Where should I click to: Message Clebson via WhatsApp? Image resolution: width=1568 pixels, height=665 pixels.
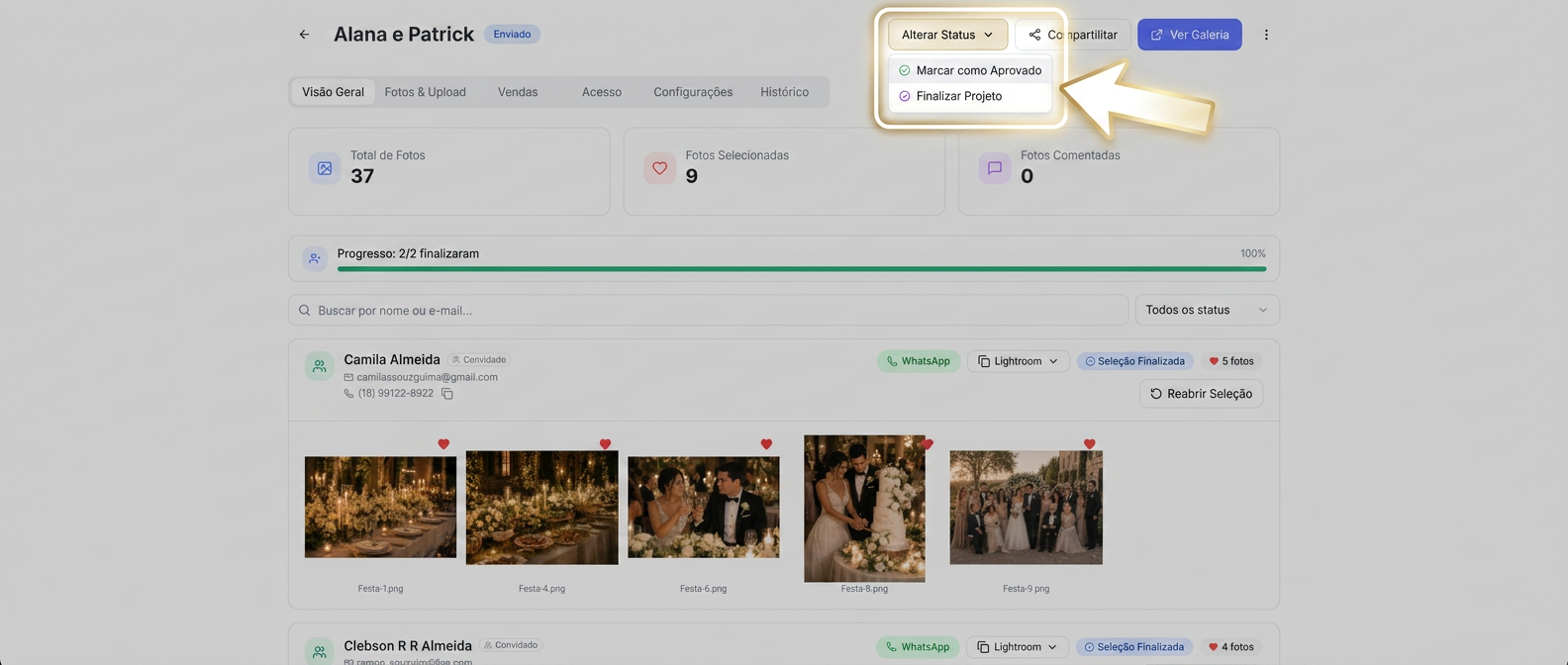pyautogui.click(x=918, y=647)
